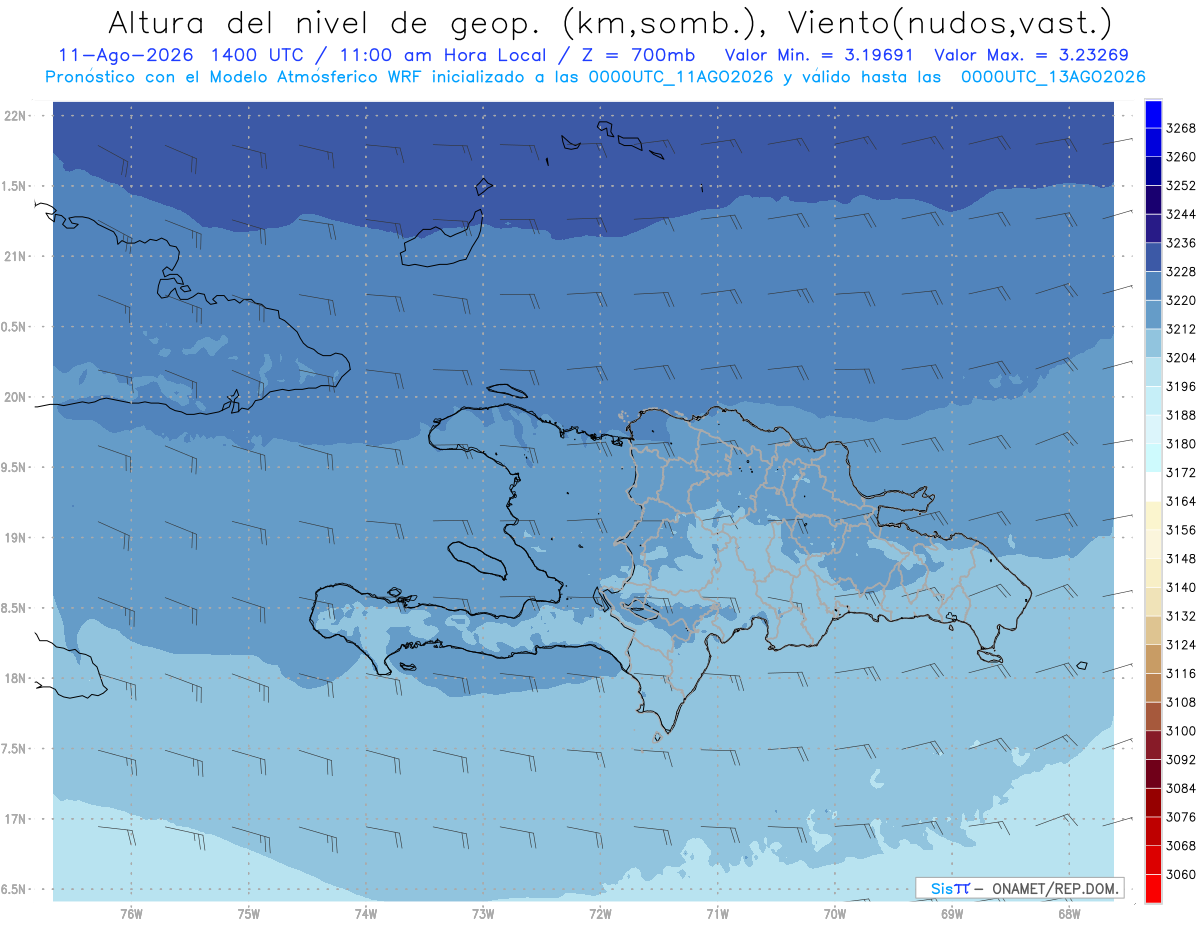Click the legend swatch between 3204 and 3196
1200x927 pixels.
coord(1153,372)
